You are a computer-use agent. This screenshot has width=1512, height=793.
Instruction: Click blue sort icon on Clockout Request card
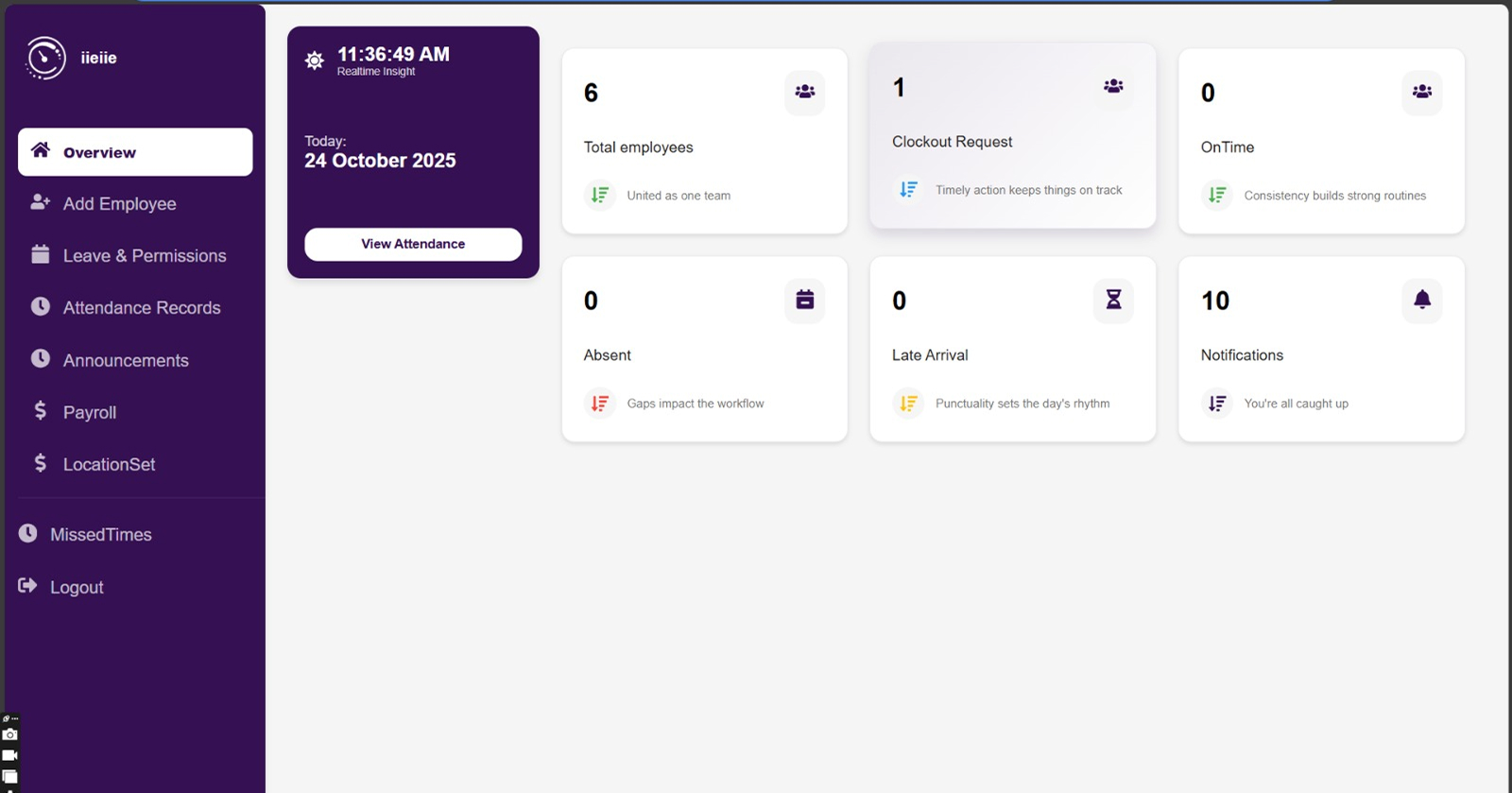tap(908, 189)
